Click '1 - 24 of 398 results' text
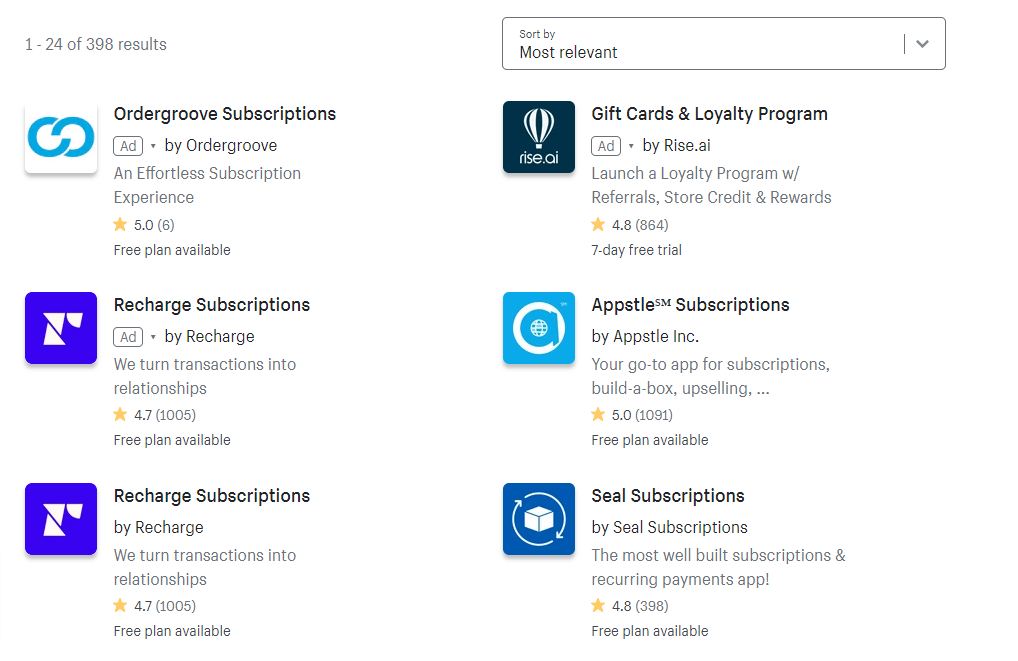 coord(96,44)
